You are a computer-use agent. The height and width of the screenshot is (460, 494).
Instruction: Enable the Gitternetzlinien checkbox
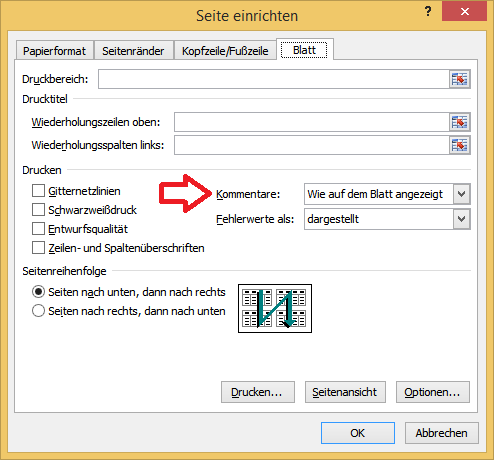(x=38, y=191)
